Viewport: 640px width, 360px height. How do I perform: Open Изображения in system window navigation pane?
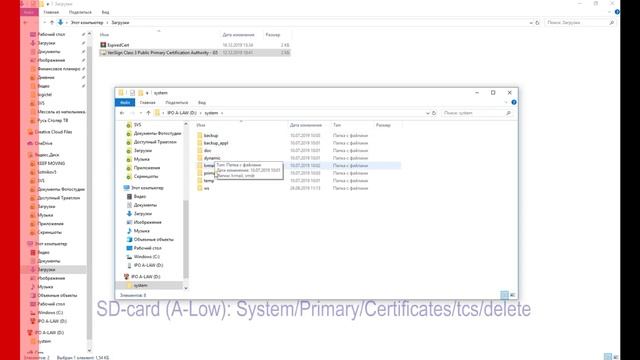147,222
